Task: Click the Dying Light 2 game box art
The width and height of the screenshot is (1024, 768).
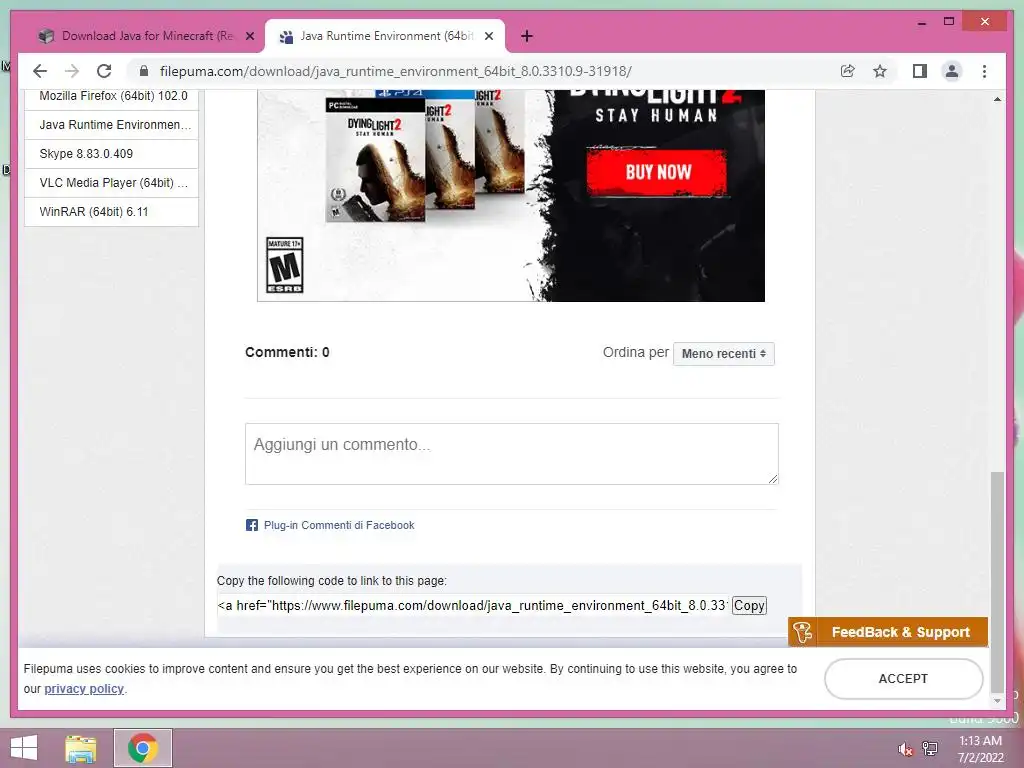Action: coord(375,160)
